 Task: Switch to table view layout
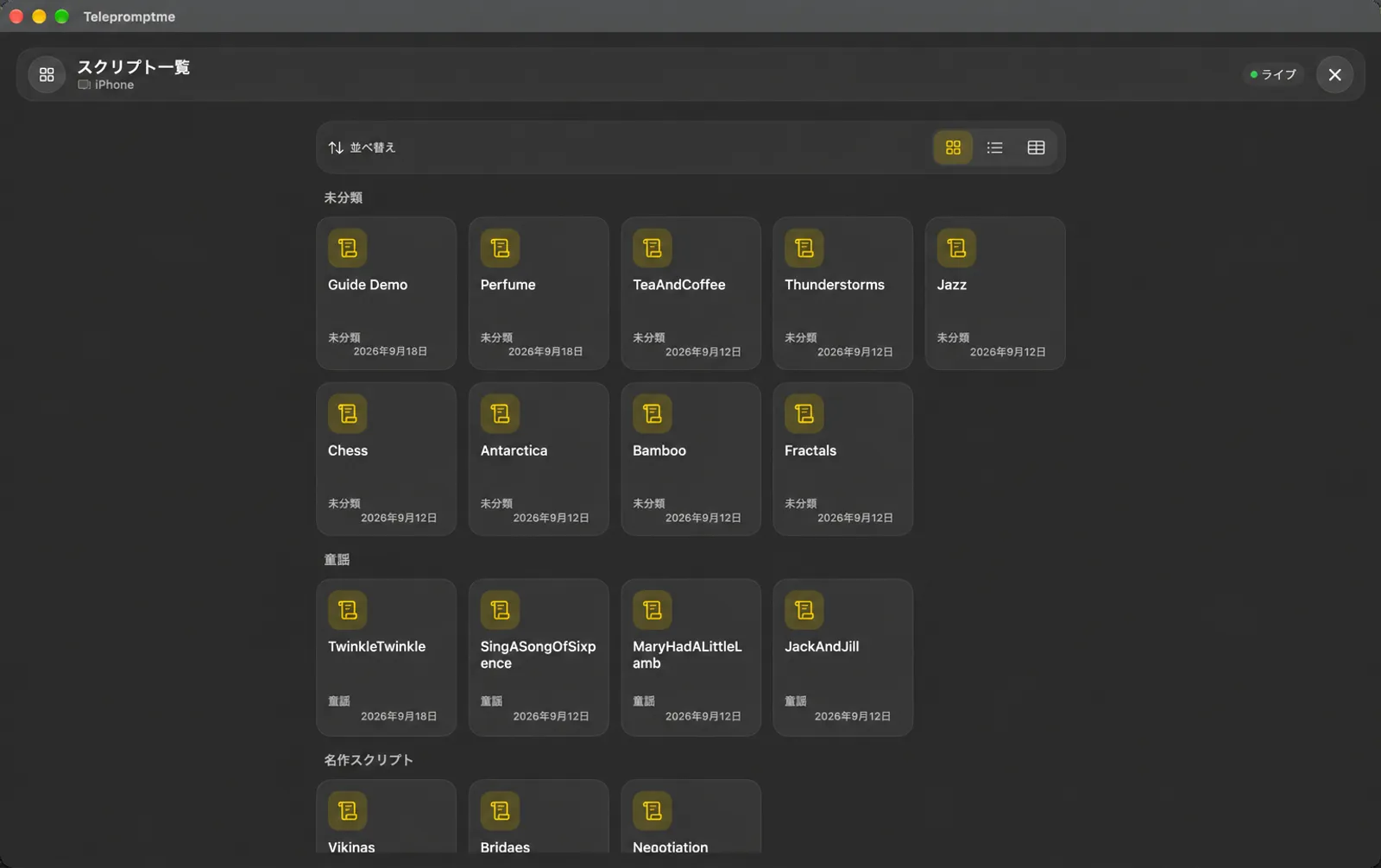coord(1036,148)
